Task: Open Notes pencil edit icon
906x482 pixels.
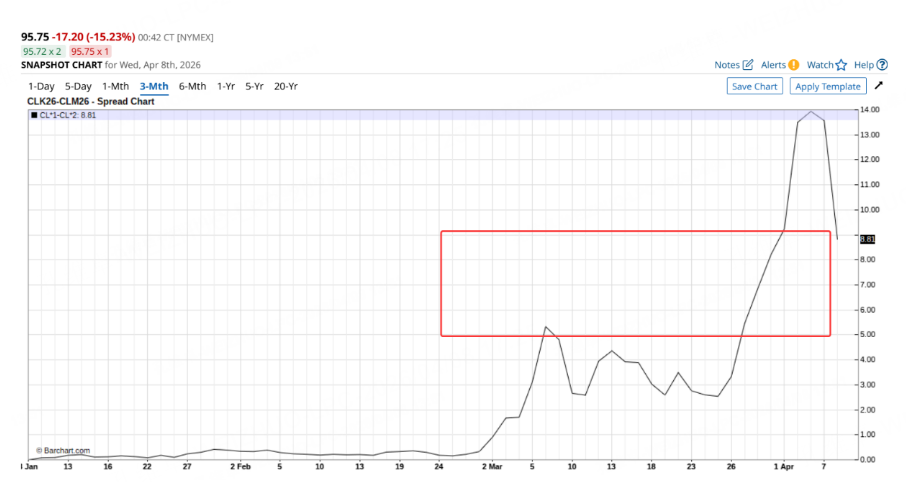Action: click(748, 65)
